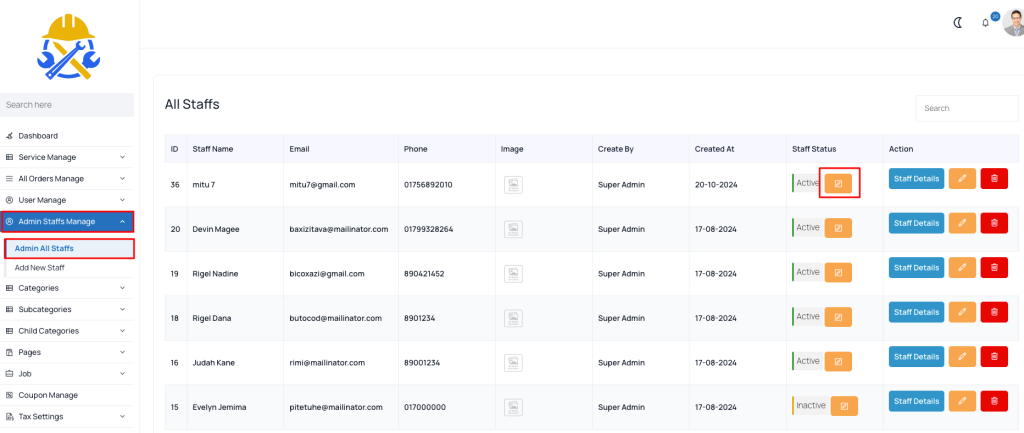Expand Service Manage chevron
This screenshot has width=1024, height=433.
tap(123, 157)
